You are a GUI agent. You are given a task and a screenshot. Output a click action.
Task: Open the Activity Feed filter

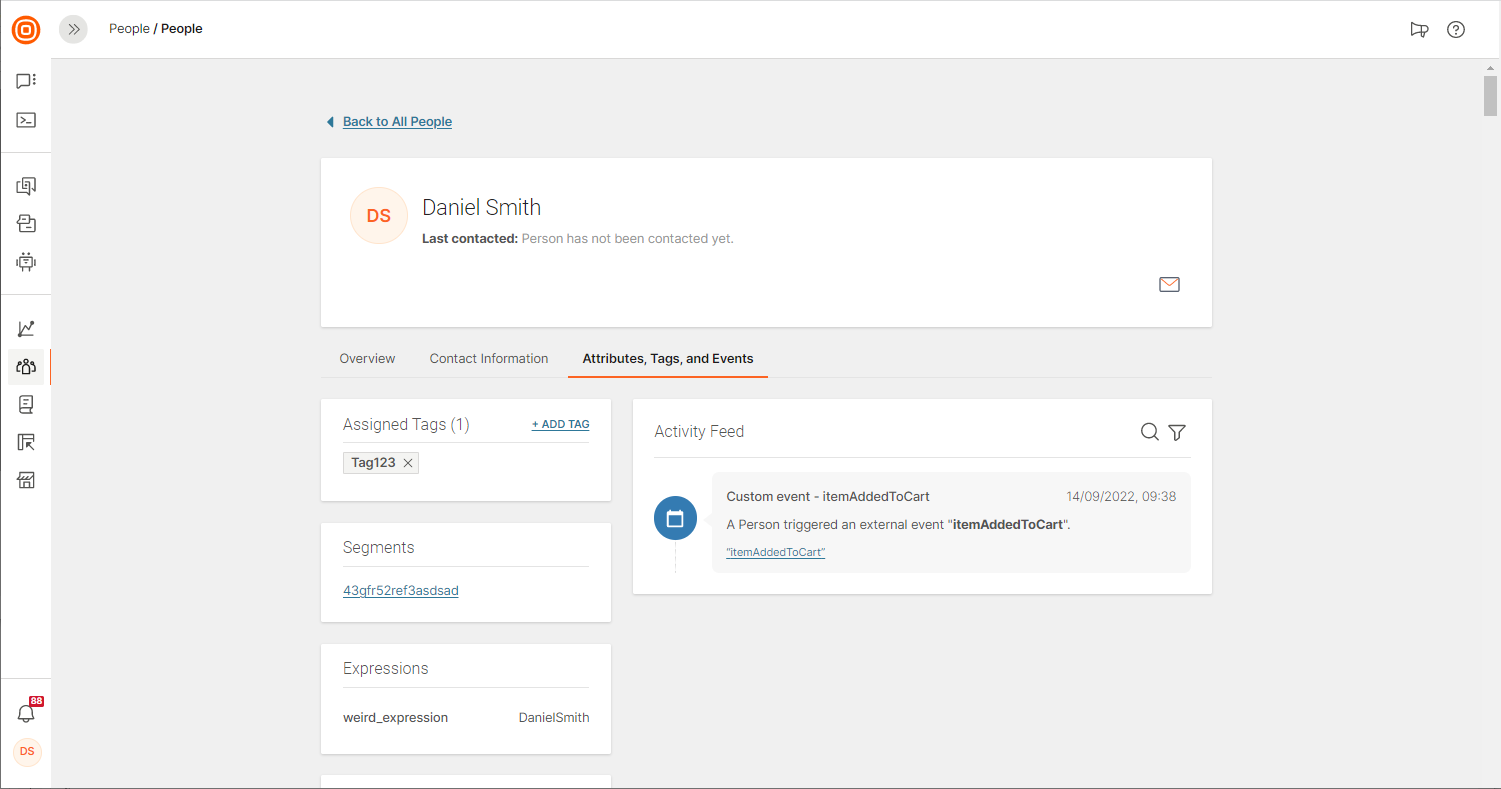[x=1177, y=432]
